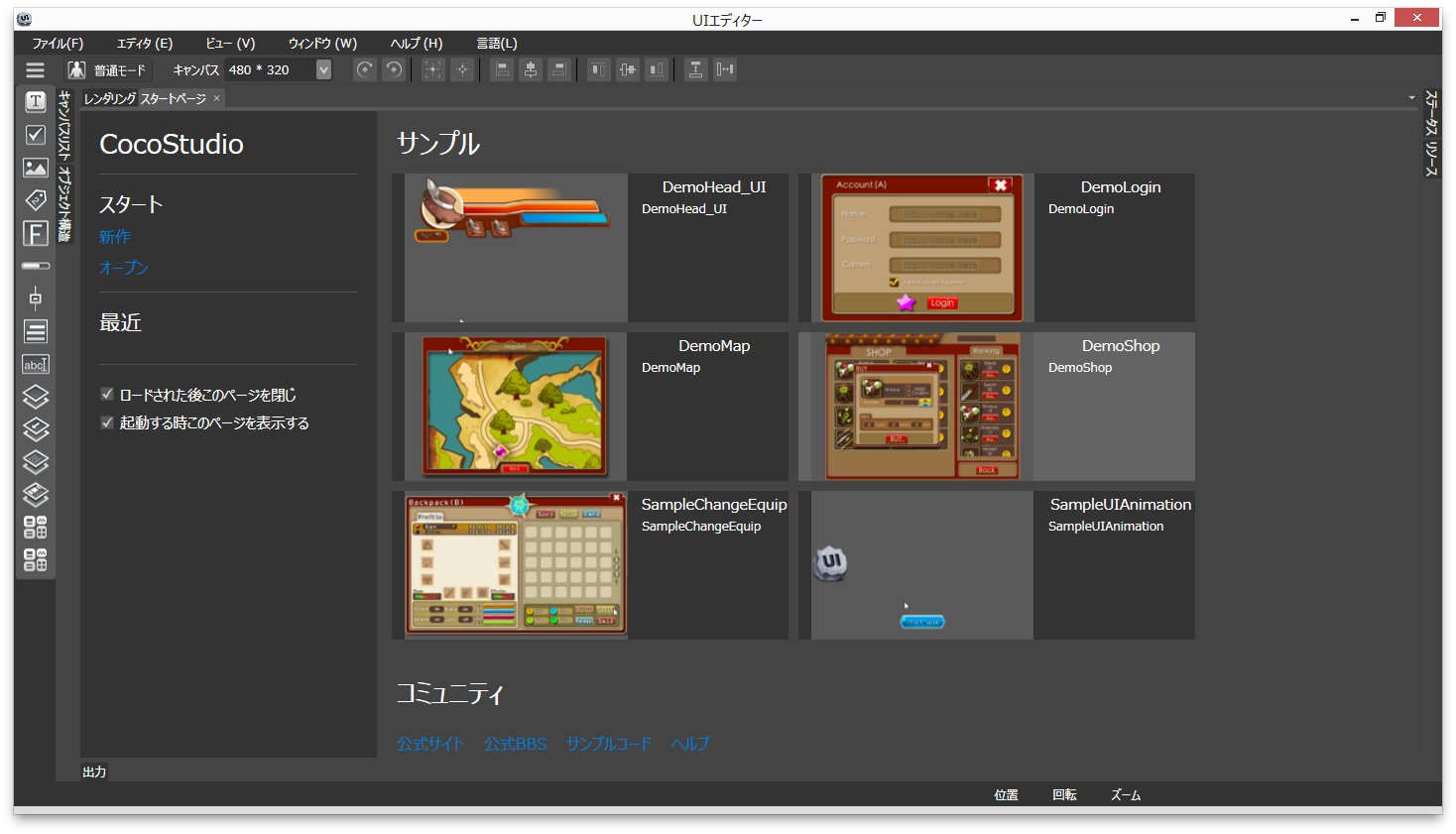Click the 新作 link to create a project

click(115, 236)
